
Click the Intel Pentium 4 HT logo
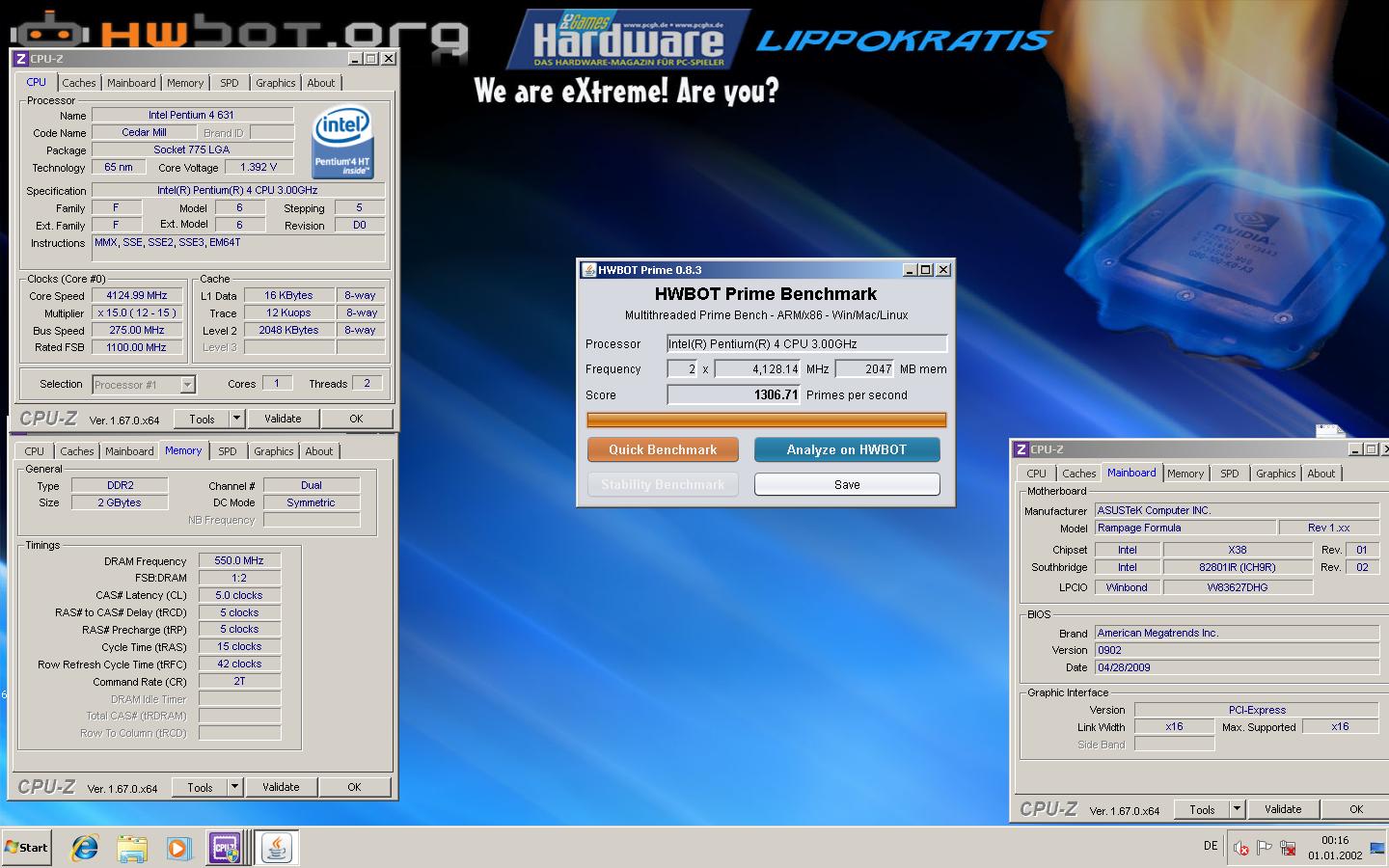click(342, 143)
